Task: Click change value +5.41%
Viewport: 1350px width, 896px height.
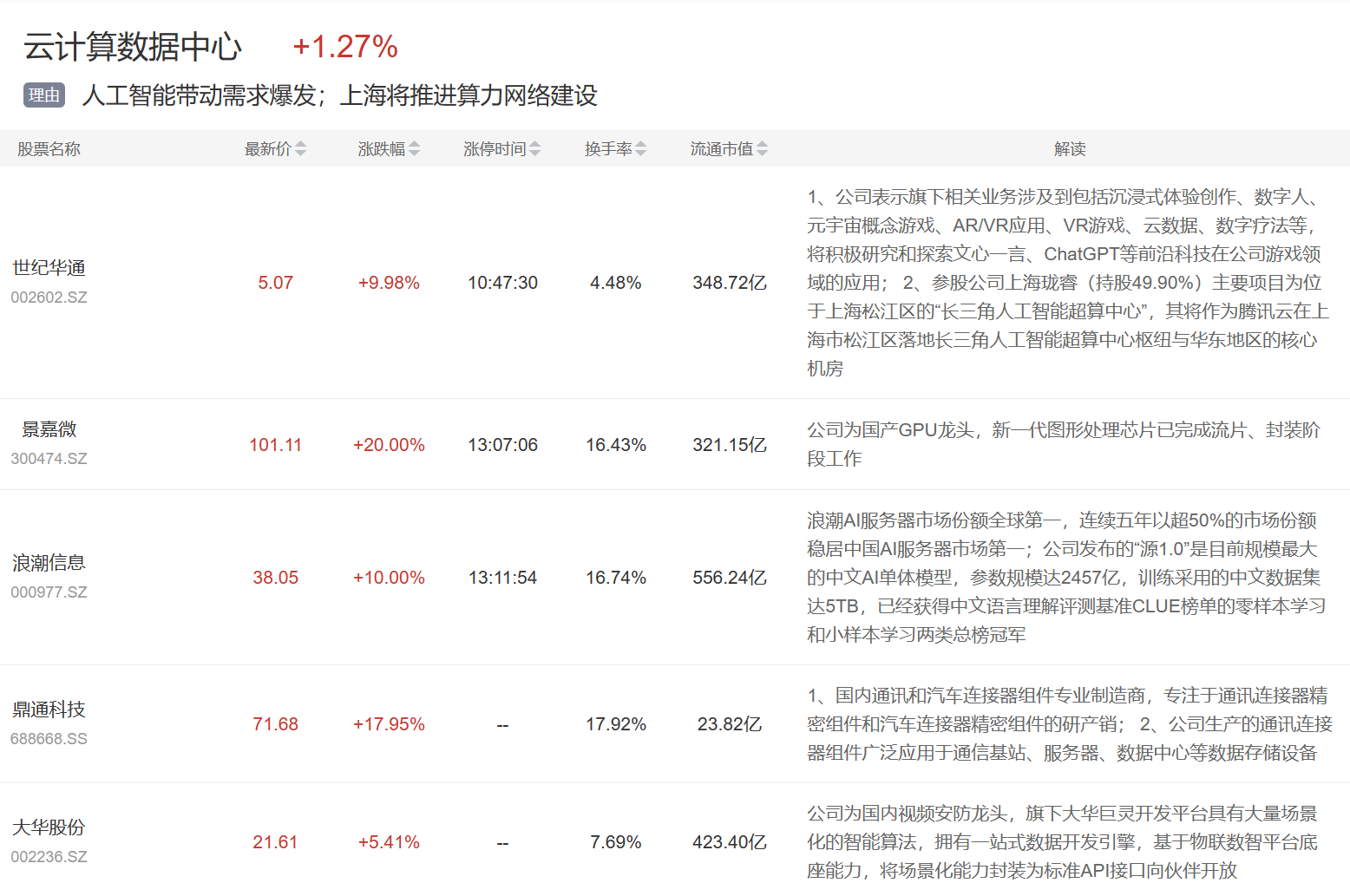Action: (389, 842)
